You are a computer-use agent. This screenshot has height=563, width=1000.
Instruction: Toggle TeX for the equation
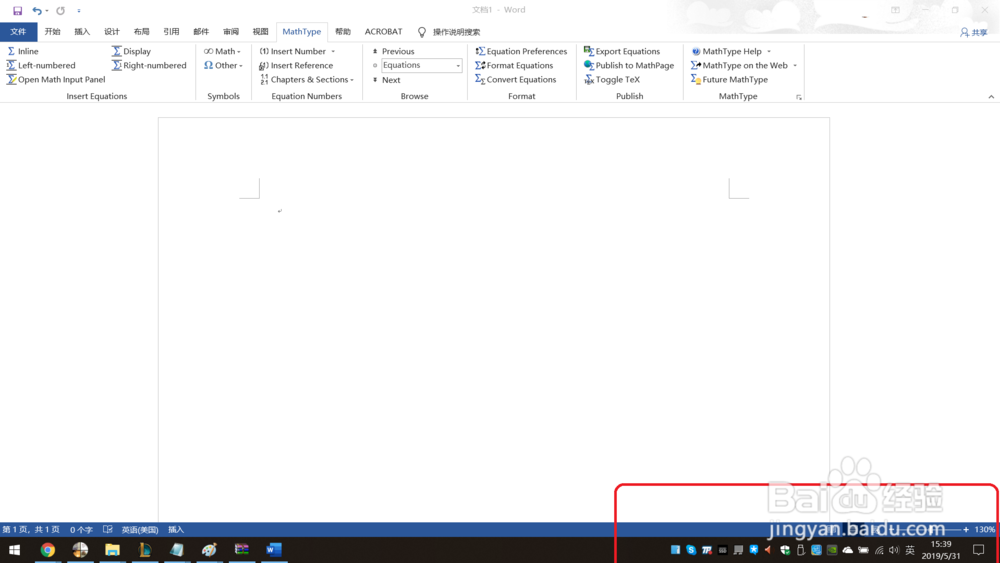click(612, 80)
